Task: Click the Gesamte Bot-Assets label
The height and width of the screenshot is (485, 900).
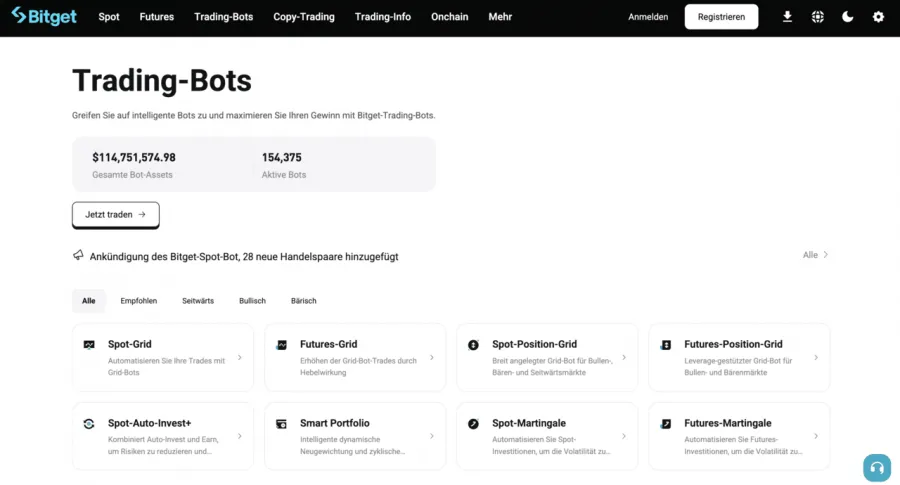Action: pyautogui.click(x=132, y=174)
